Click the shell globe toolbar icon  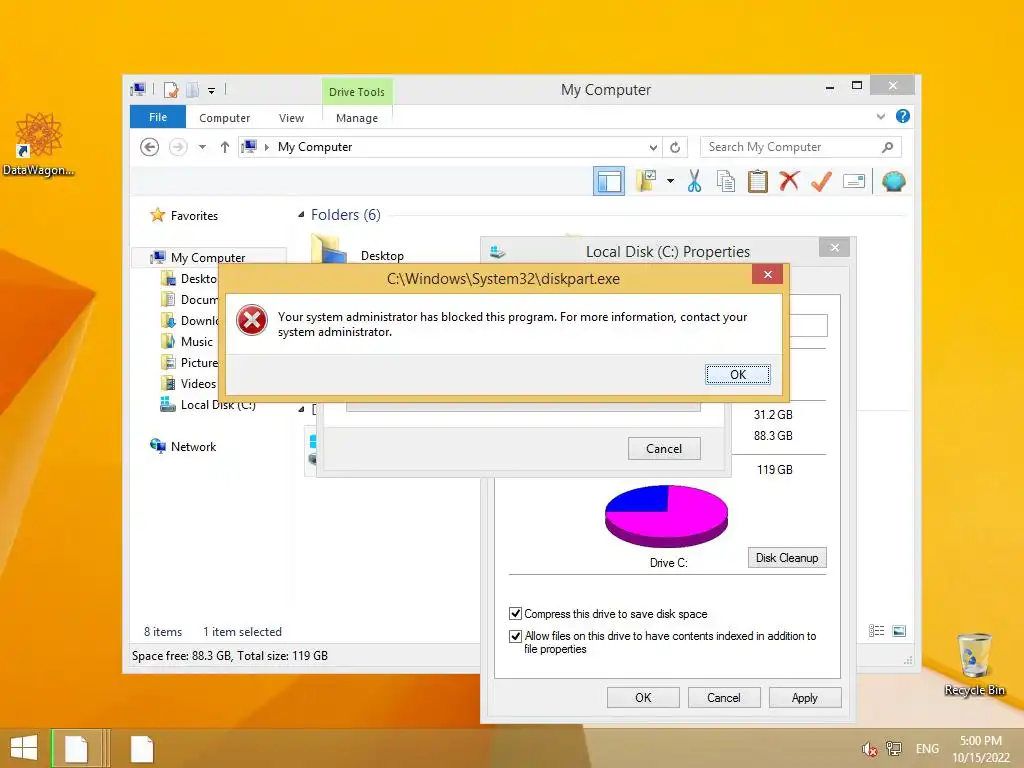[893, 181]
